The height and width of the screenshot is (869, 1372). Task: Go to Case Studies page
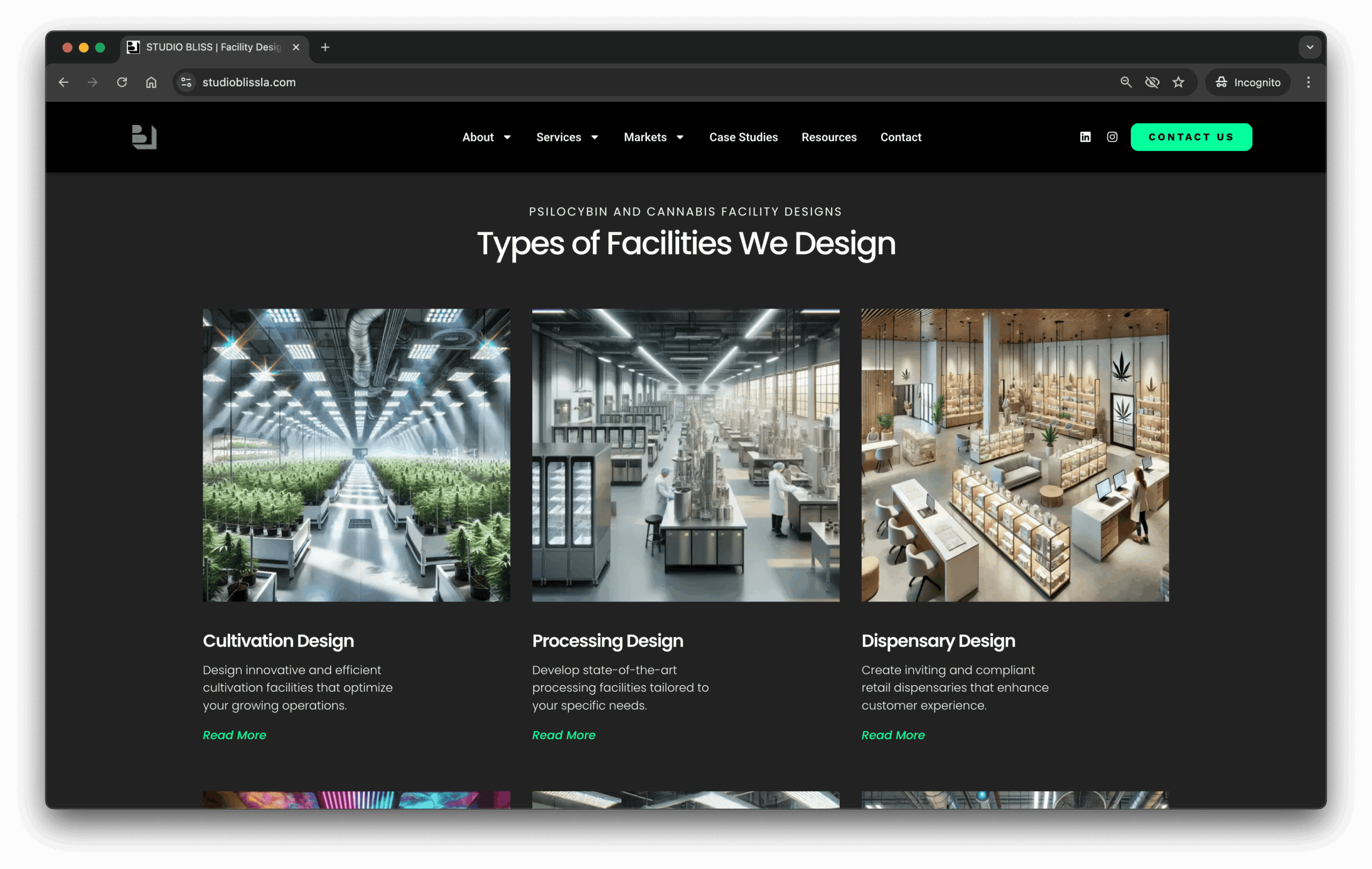coord(743,137)
